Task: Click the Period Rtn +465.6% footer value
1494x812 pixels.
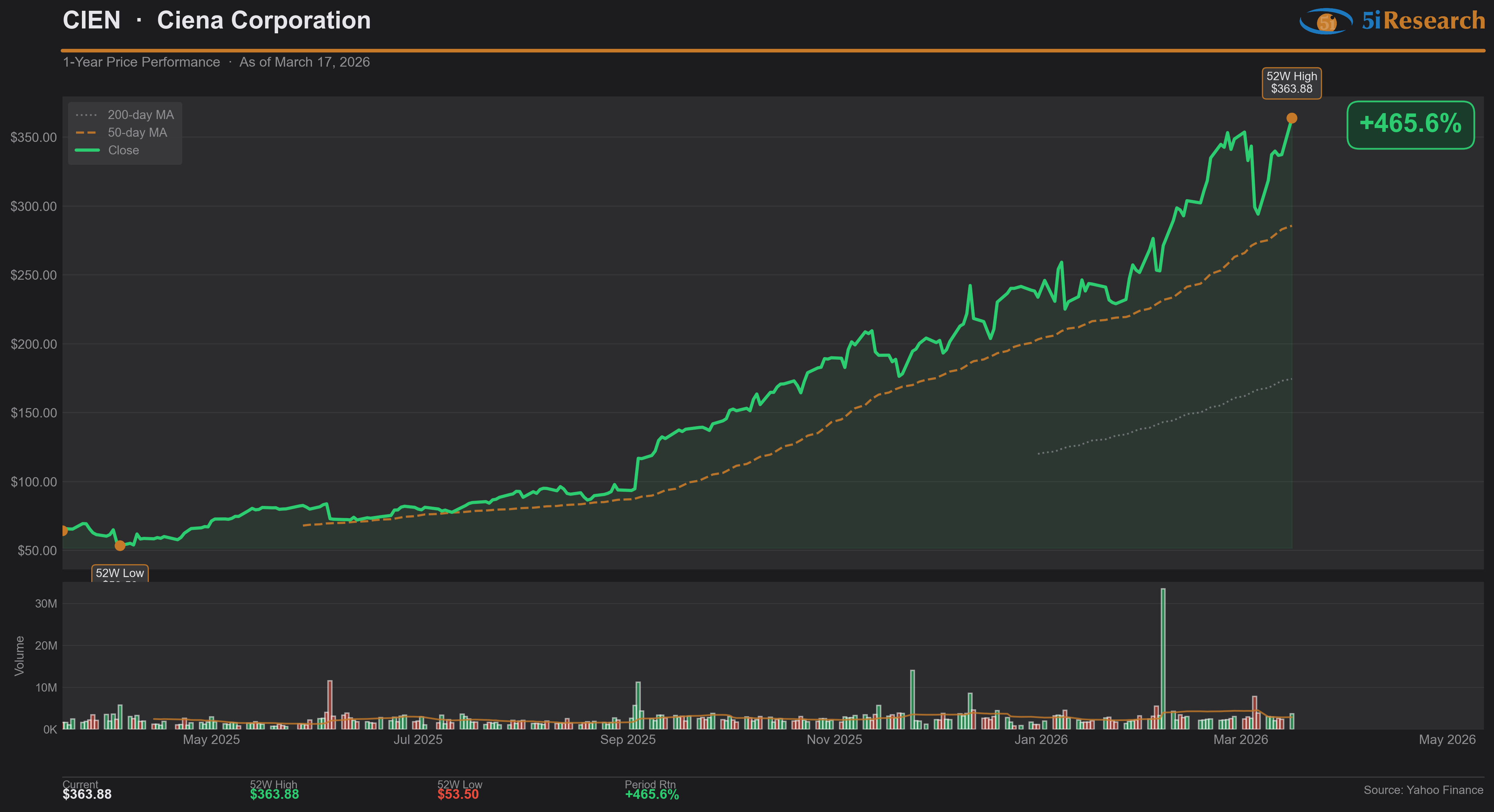Action: coord(651,794)
